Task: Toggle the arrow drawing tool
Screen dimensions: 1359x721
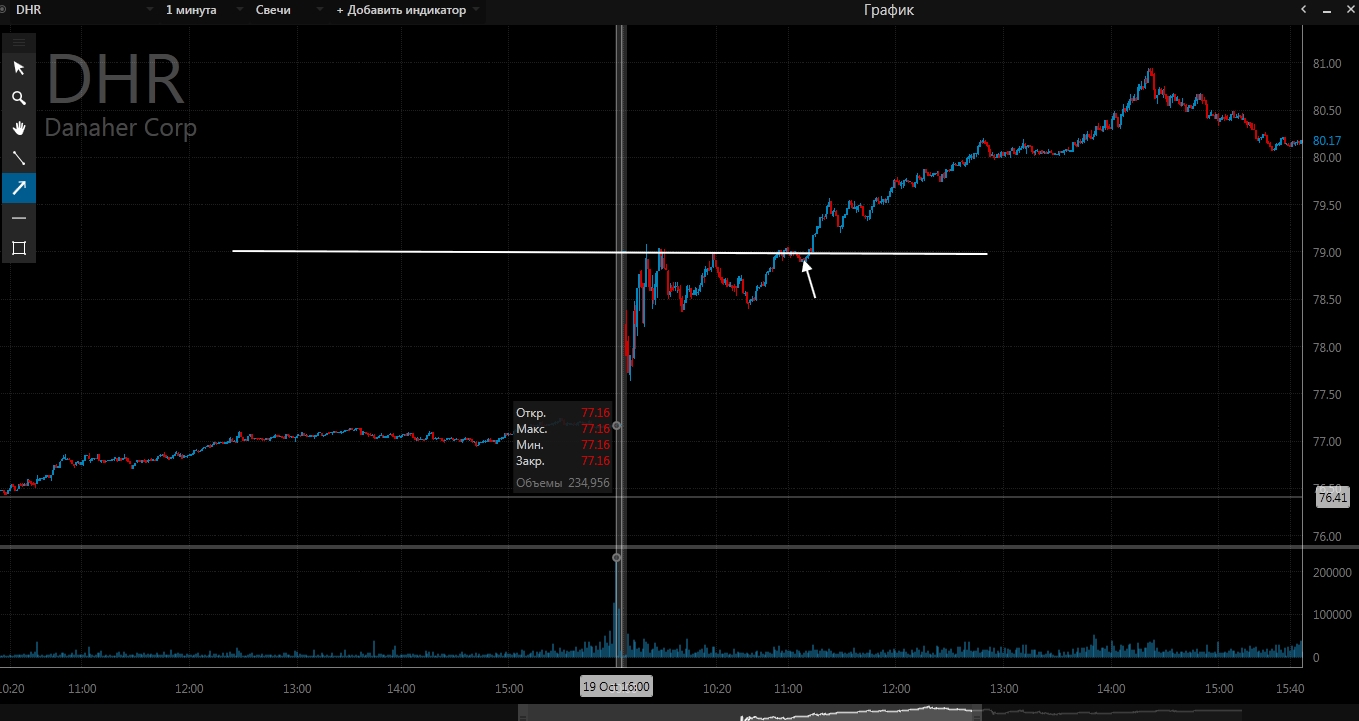Action: coord(19,188)
